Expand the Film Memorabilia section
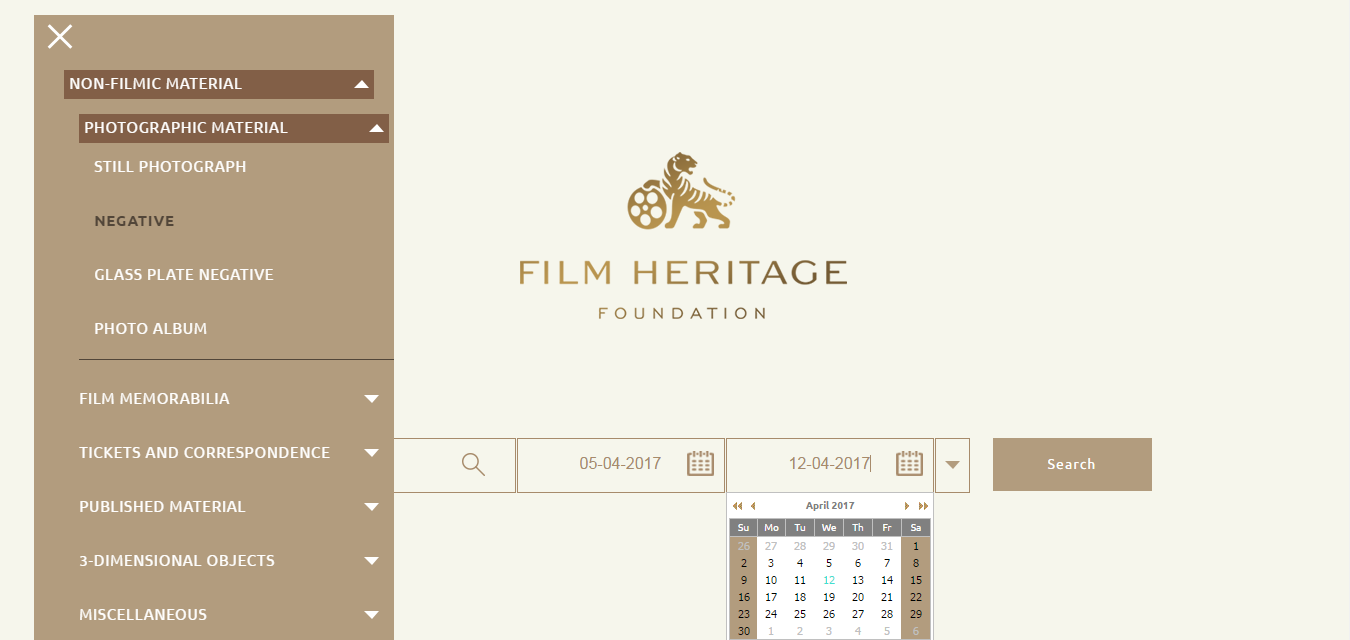 [372, 399]
